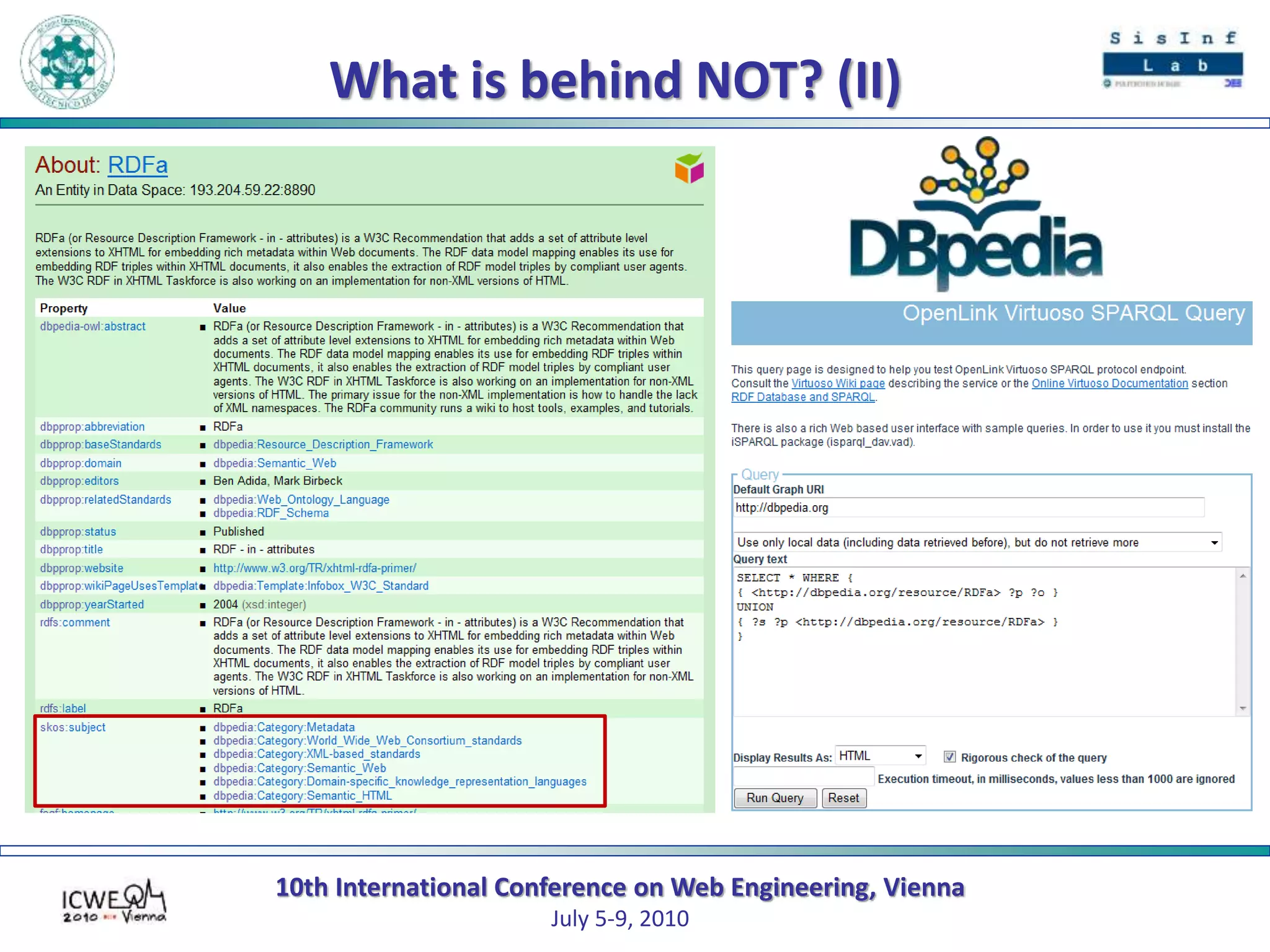This screenshot has width=1270, height=952.
Task: Open the dbpprop:domain property link
Action: (x=81, y=464)
